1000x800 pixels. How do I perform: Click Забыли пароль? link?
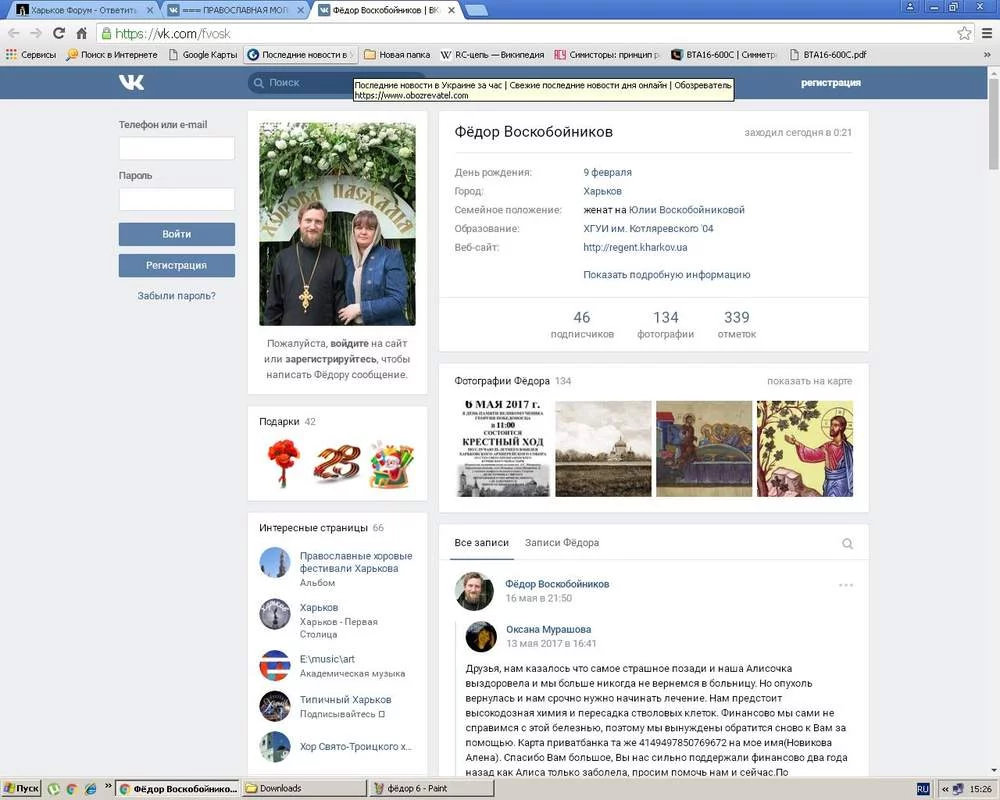click(x=177, y=296)
